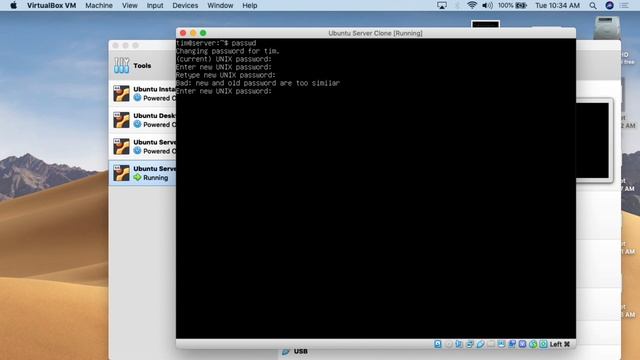Click the network adapter indicator icon
The height and width of the screenshot is (360, 640).
pyautogui.click(x=469, y=344)
